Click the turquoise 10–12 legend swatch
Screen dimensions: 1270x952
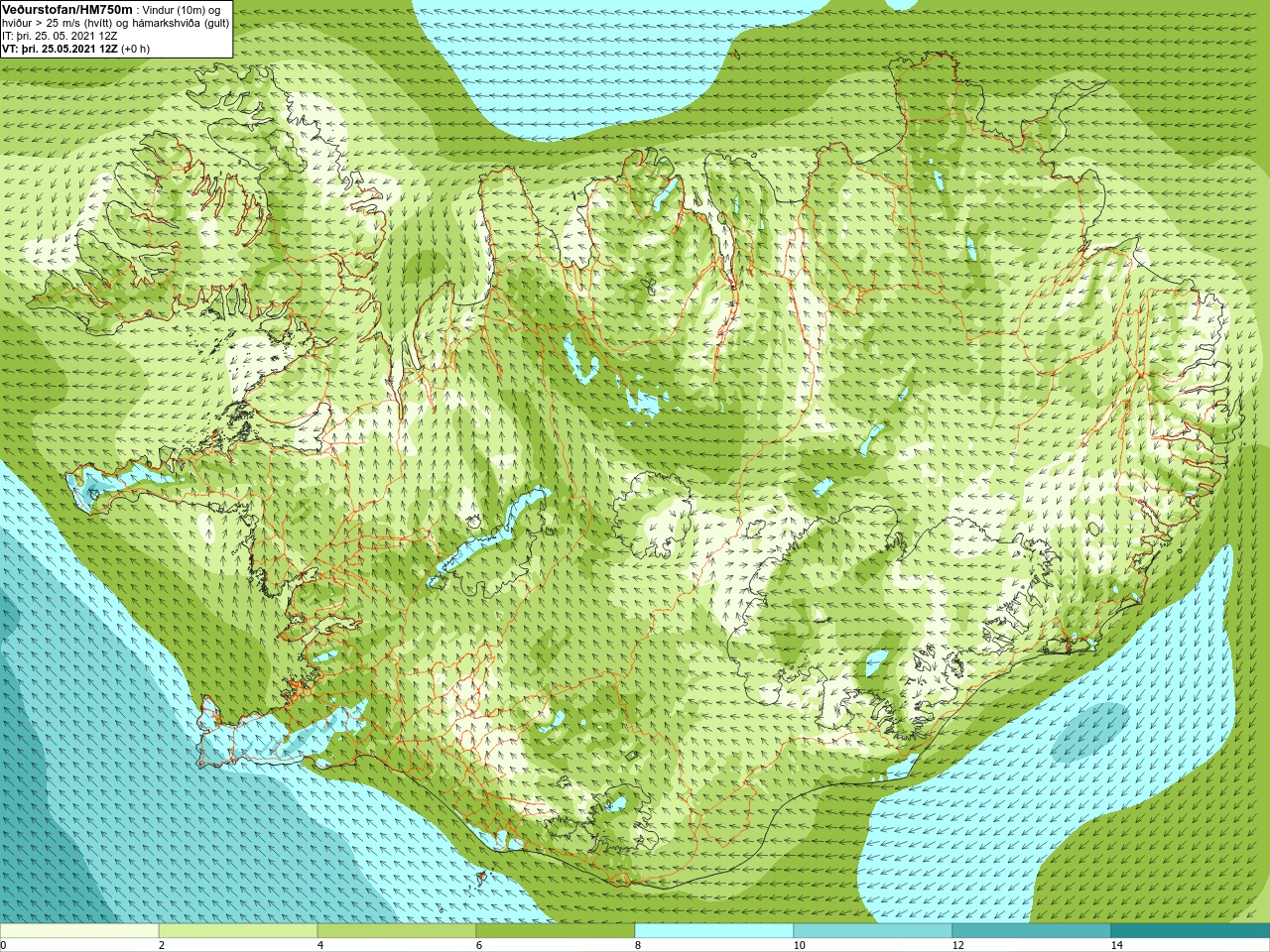point(873,931)
